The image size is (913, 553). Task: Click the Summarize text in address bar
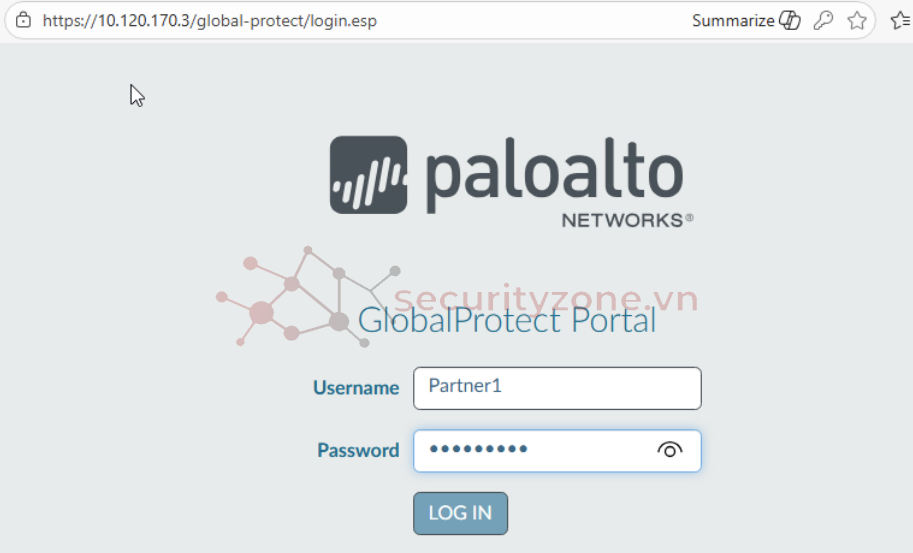(x=732, y=20)
